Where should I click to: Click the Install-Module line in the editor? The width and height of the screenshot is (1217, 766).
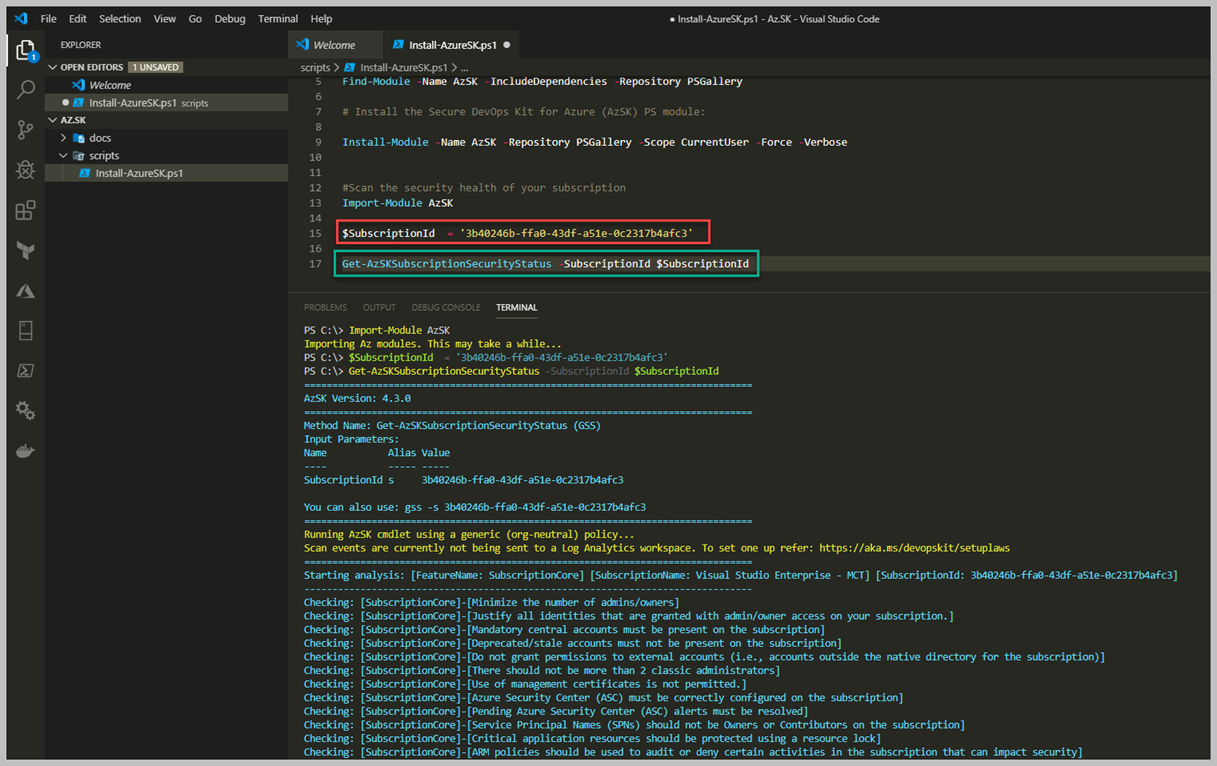(x=595, y=142)
